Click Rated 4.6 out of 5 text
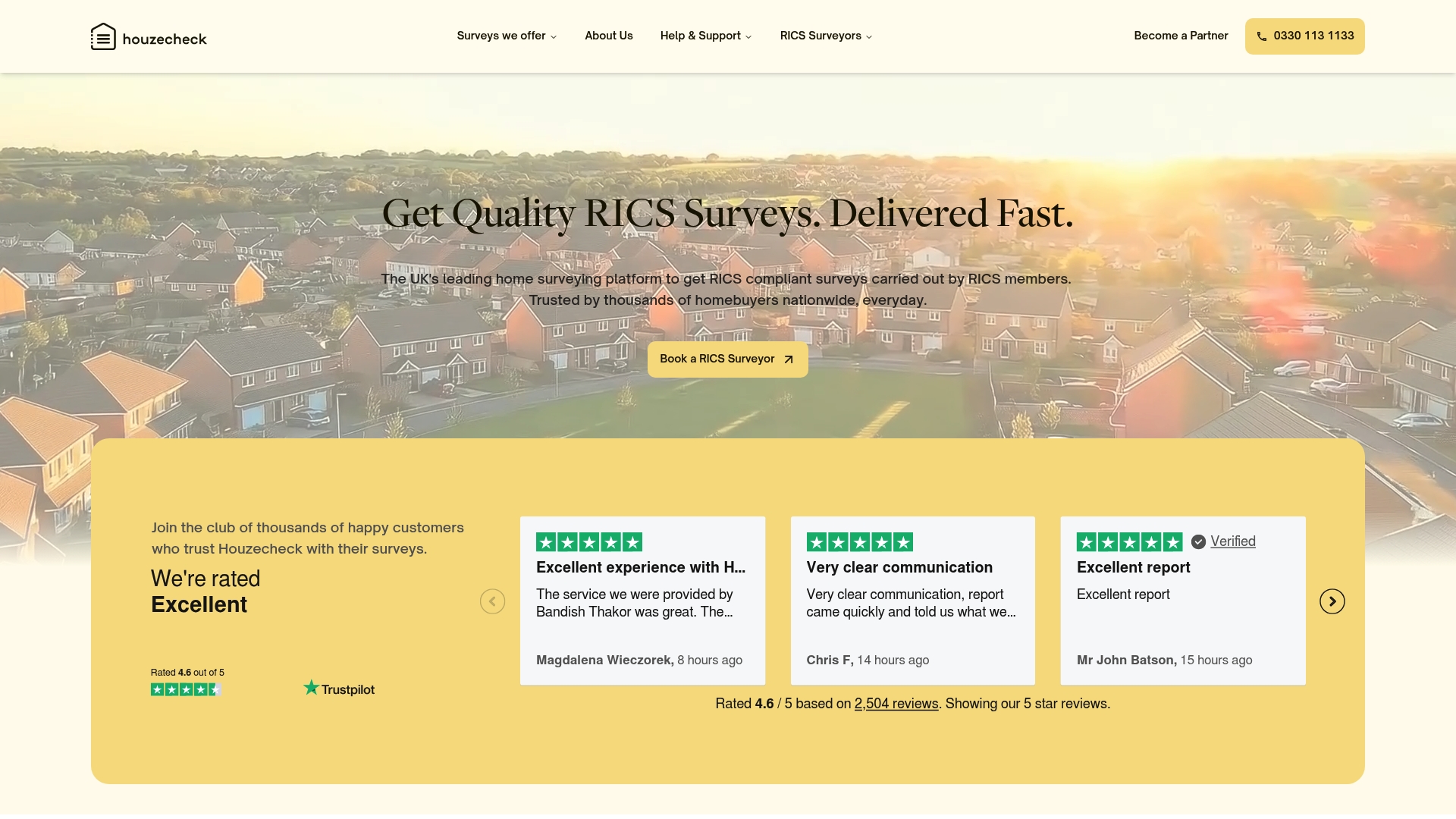Screen dimensions: 1456x819 (x=187, y=673)
